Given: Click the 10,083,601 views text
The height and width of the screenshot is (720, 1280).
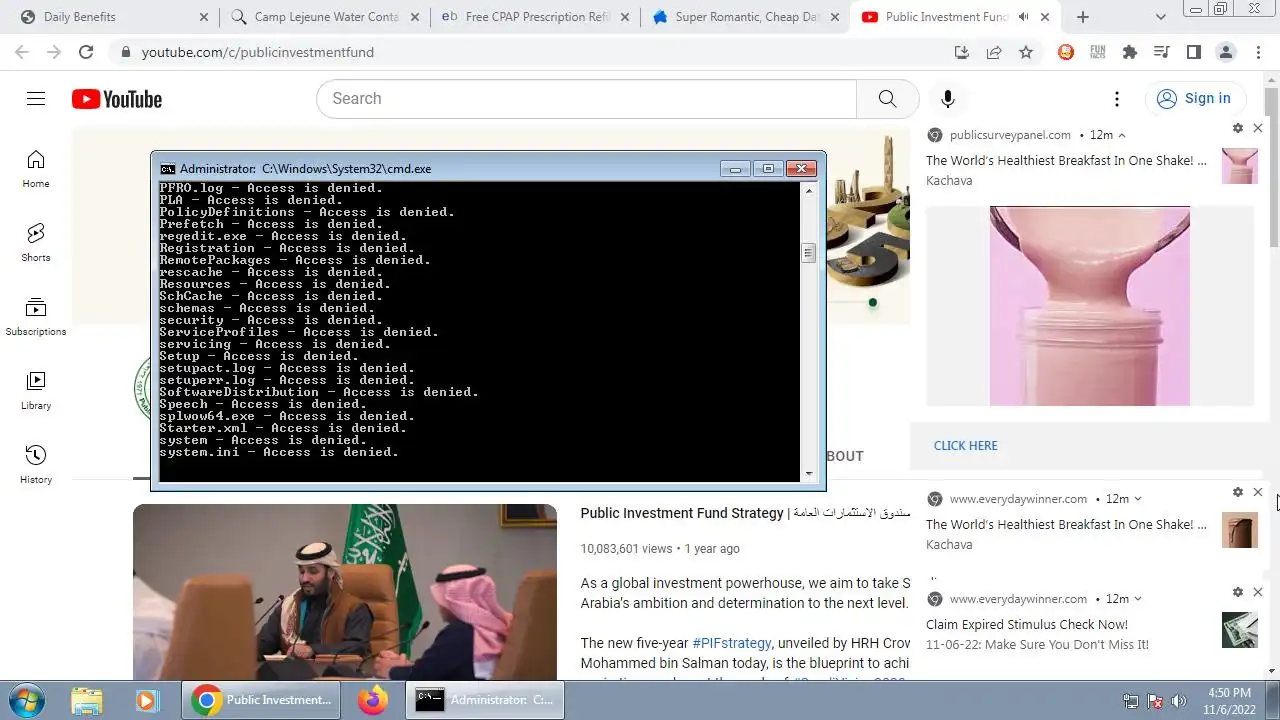Looking at the screenshot, I should coord(627,549).
